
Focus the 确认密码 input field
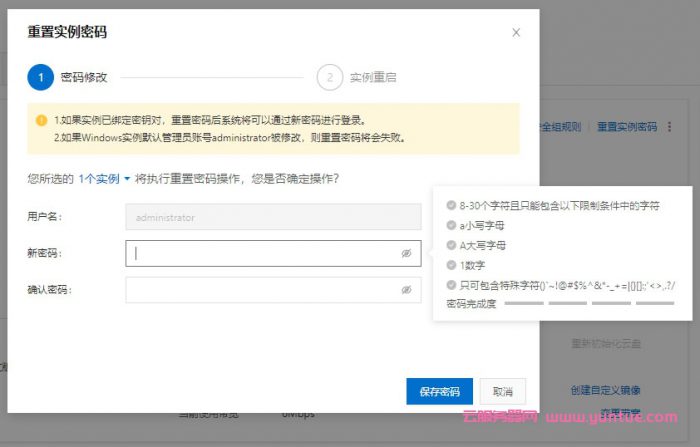pos(265,290)
